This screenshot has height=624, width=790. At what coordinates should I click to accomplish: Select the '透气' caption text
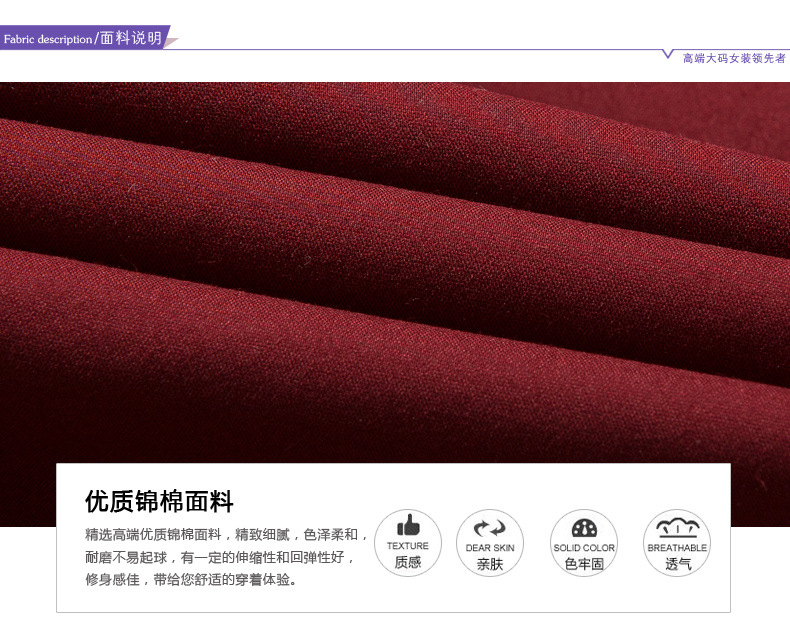677,564
